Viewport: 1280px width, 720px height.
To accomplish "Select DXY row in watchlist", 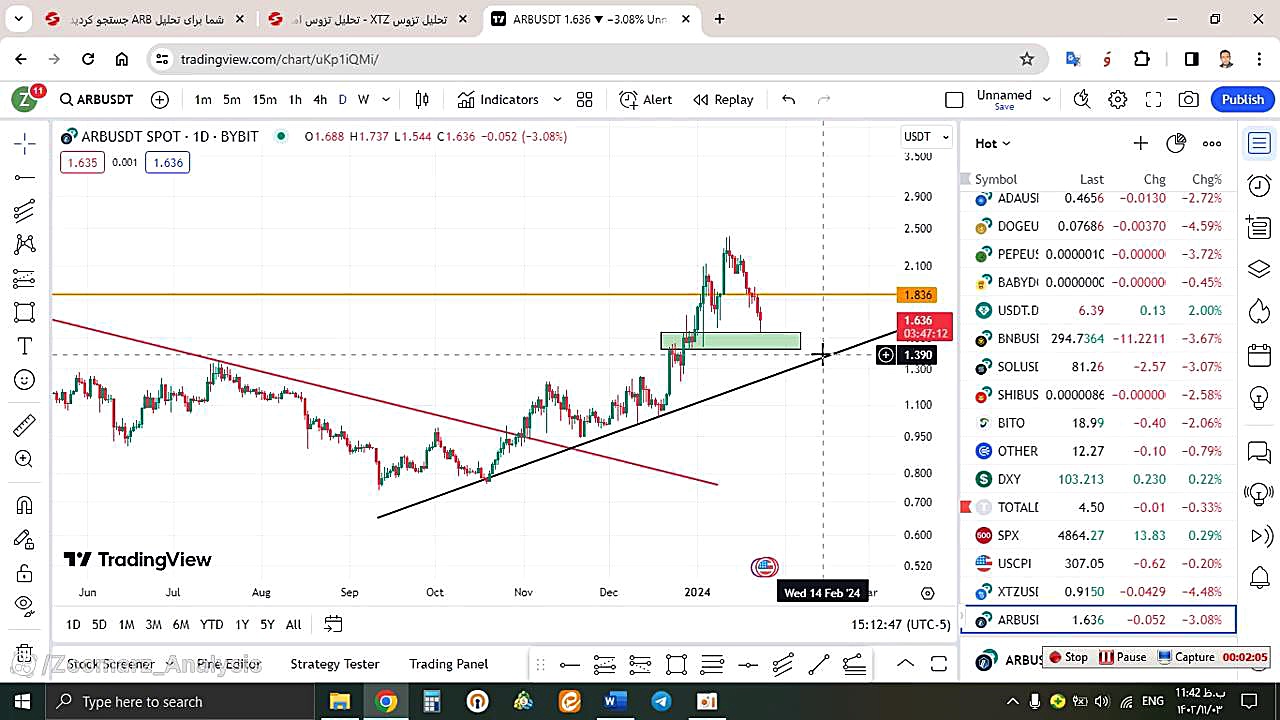I will (1098, 479).
